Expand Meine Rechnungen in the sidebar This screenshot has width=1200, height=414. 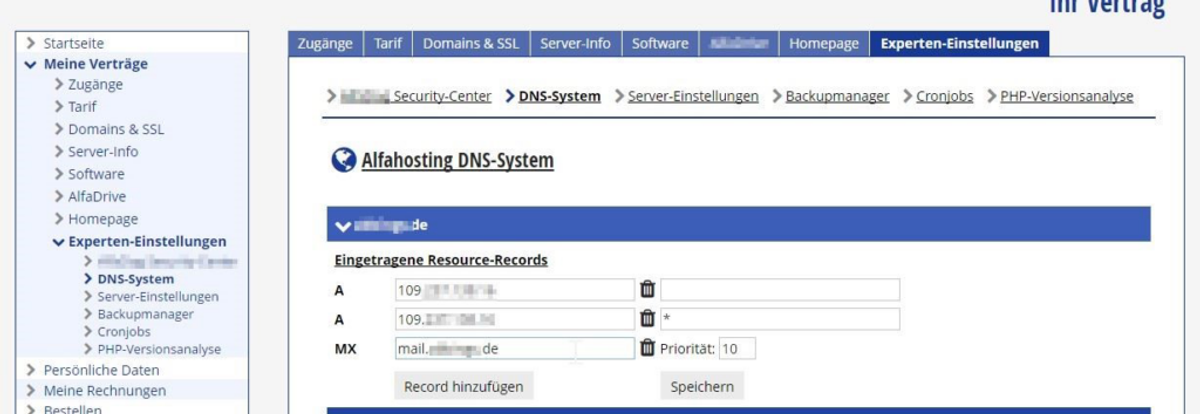point(104,391)
